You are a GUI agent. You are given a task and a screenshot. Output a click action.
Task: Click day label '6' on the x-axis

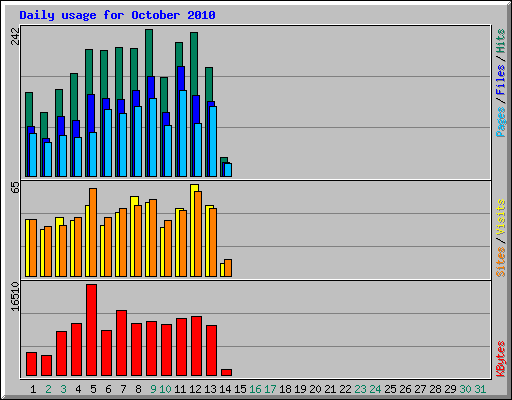[x=108, y=389]
